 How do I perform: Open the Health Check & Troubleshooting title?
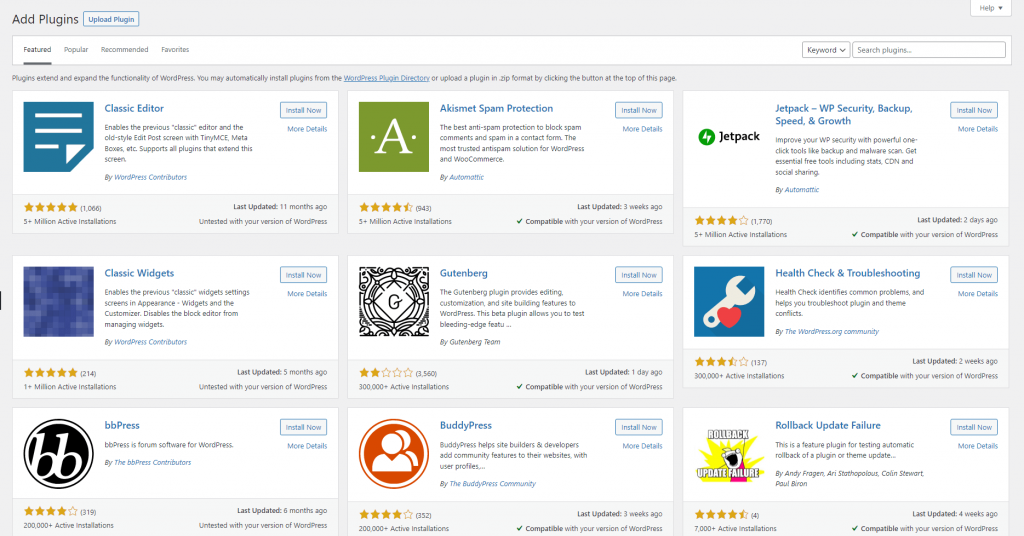848,273
